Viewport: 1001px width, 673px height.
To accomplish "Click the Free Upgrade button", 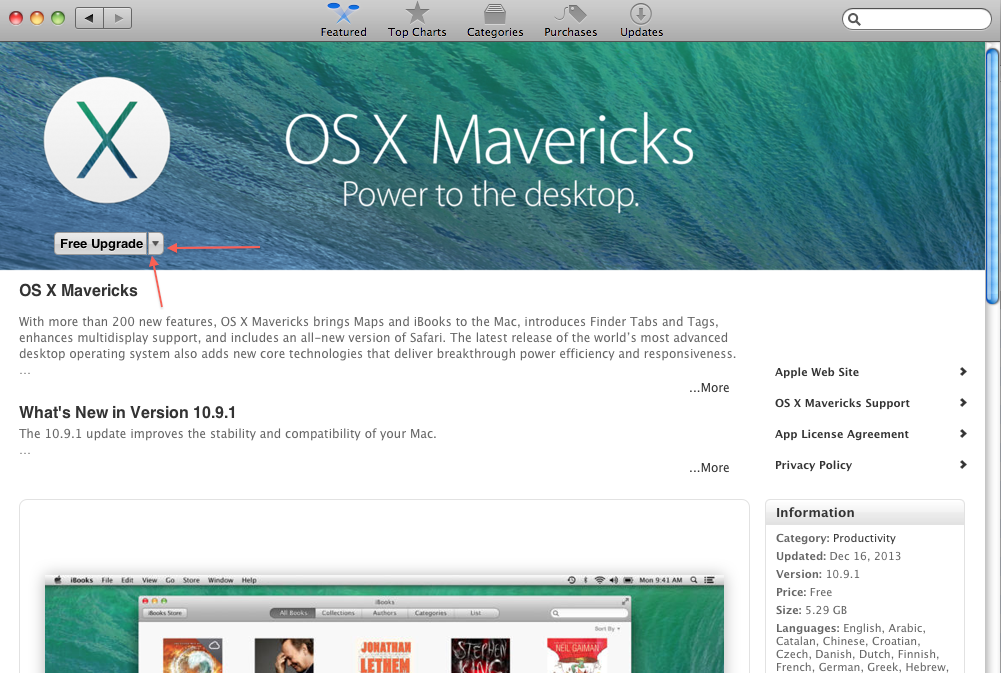I will click(101, 243).
